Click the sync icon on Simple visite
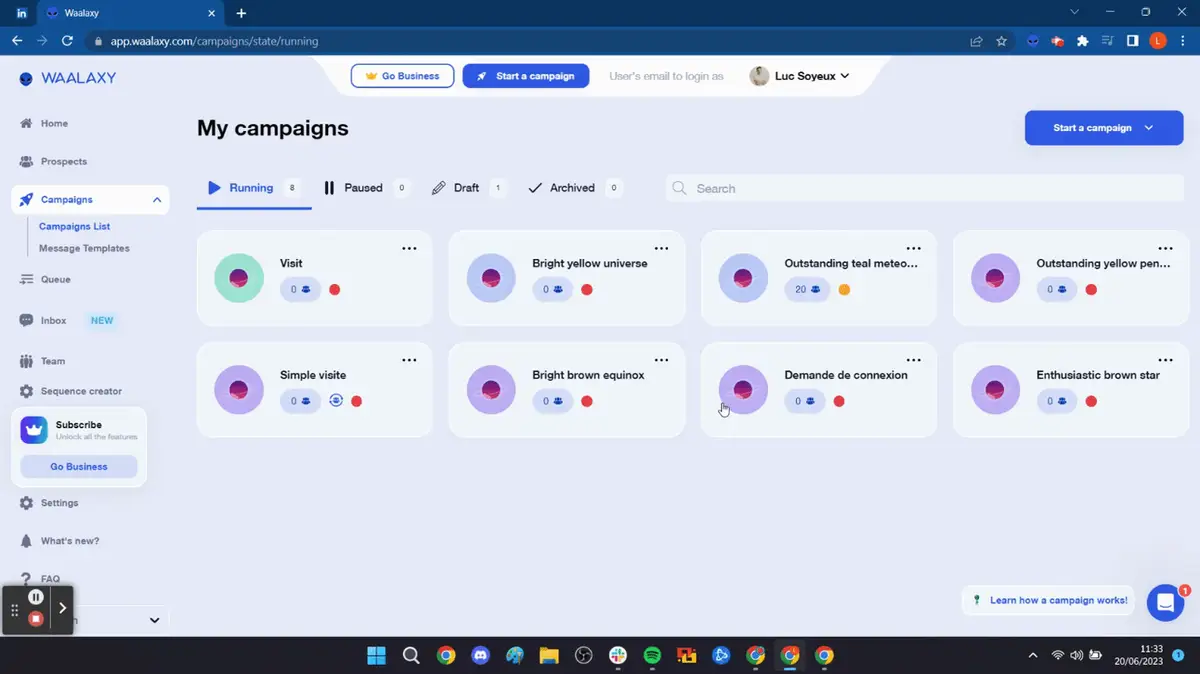This screenshot has height=674, width=1200. 336,401
